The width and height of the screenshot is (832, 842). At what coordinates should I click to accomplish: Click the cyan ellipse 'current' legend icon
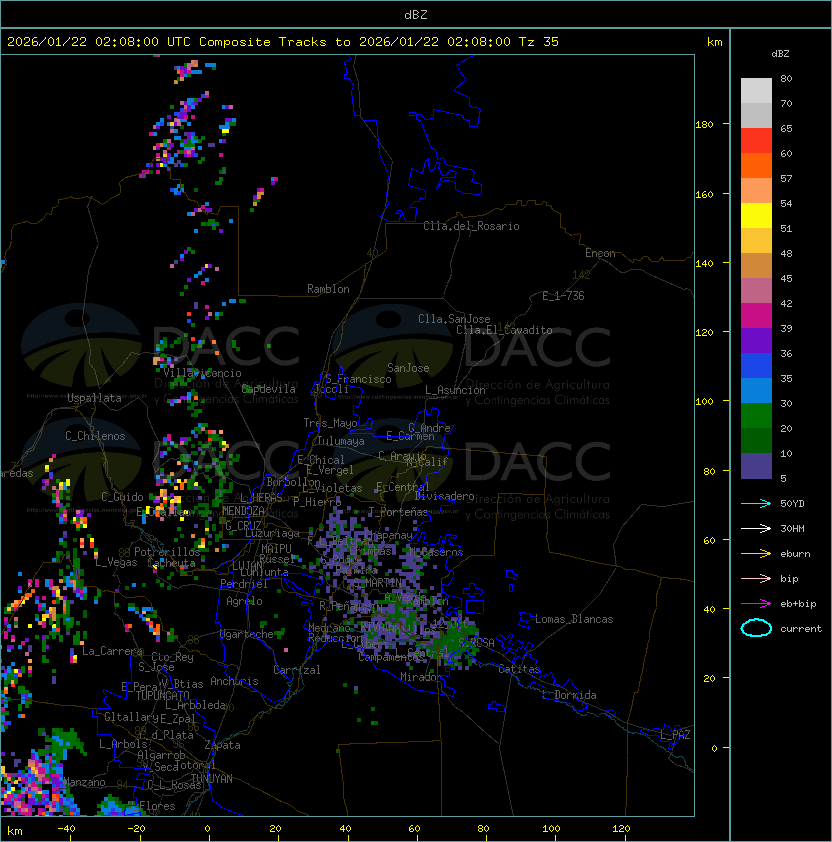(x=756, y=628)
